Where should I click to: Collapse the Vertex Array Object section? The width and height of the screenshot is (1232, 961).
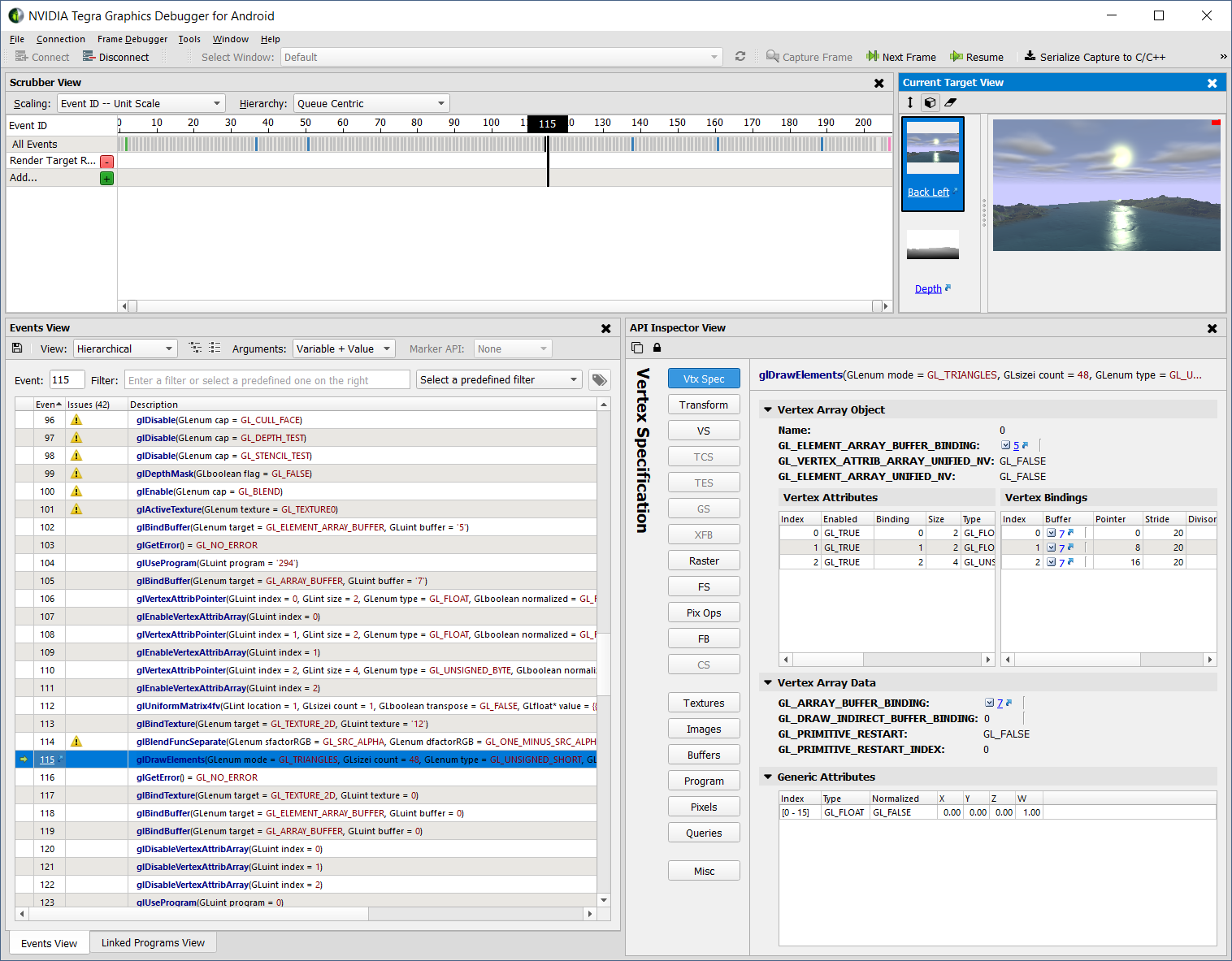[768, 409]
